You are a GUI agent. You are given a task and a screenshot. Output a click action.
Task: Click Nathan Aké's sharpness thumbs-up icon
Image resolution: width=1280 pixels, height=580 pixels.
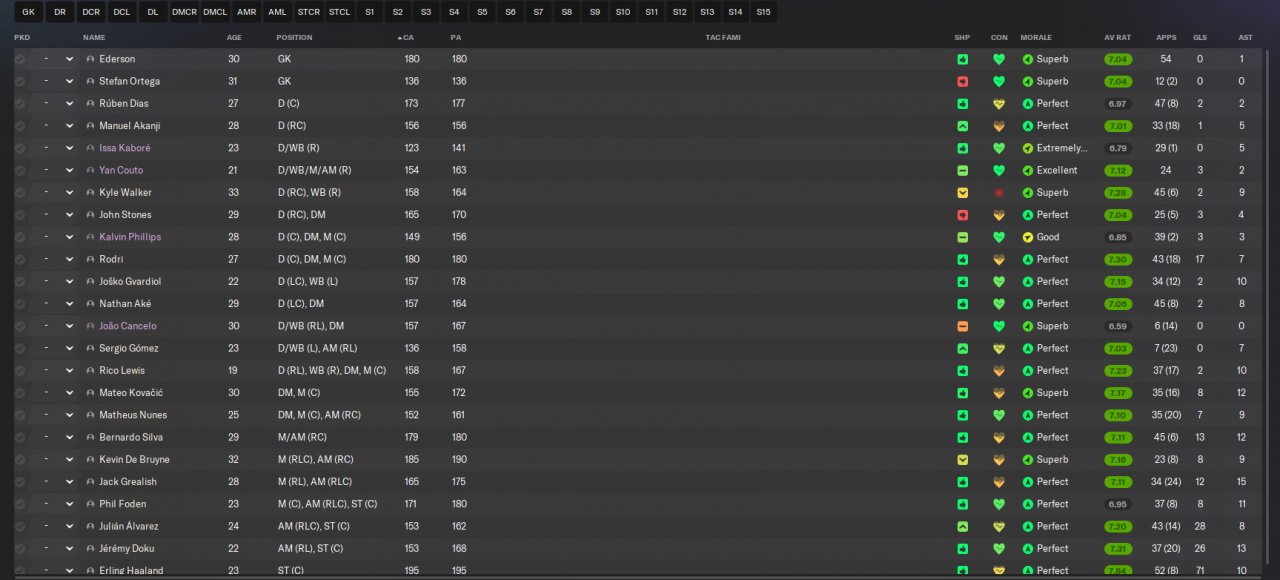pyautogui.click(x=962, y=304)
